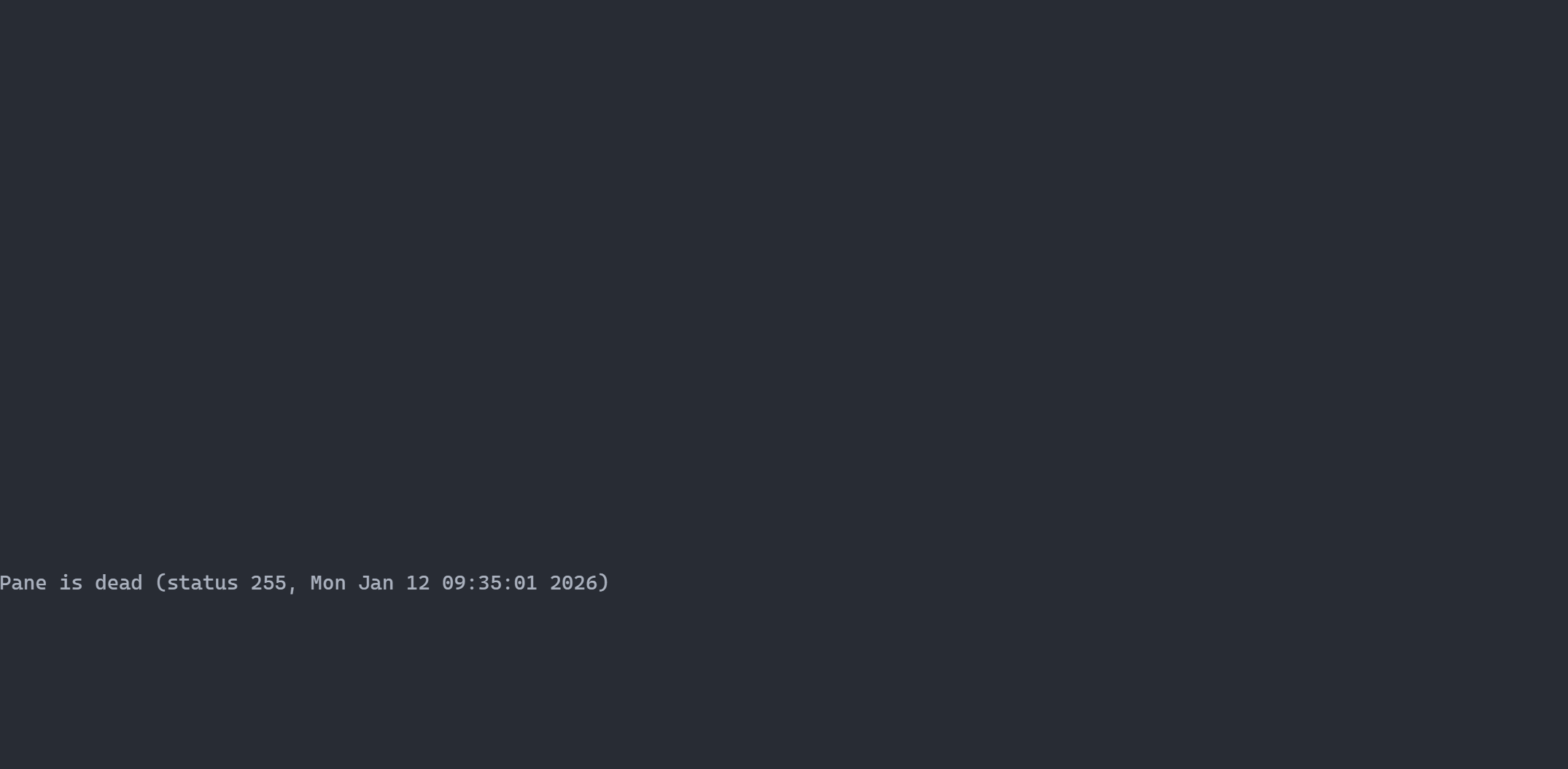This screenshot has height=769, width=1568.
Task: Click the opening parenthesis before "status"
Action: tap(161, 583)
